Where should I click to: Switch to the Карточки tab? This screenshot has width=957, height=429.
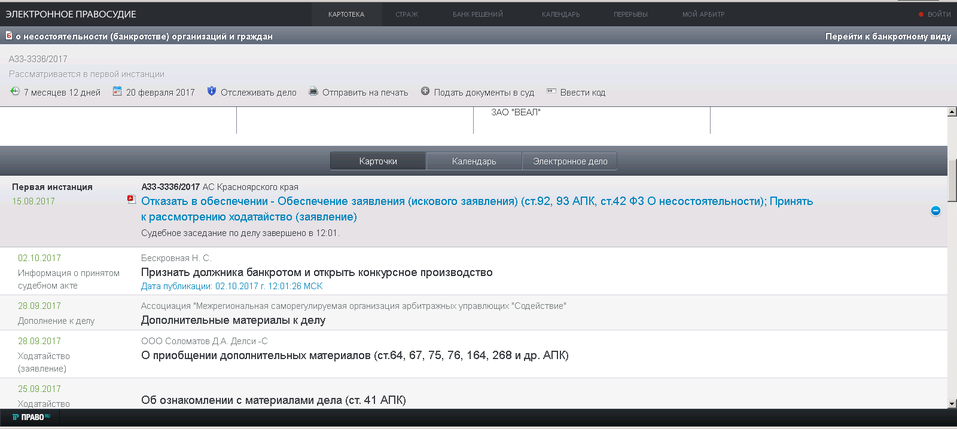(x=378, y=162)
